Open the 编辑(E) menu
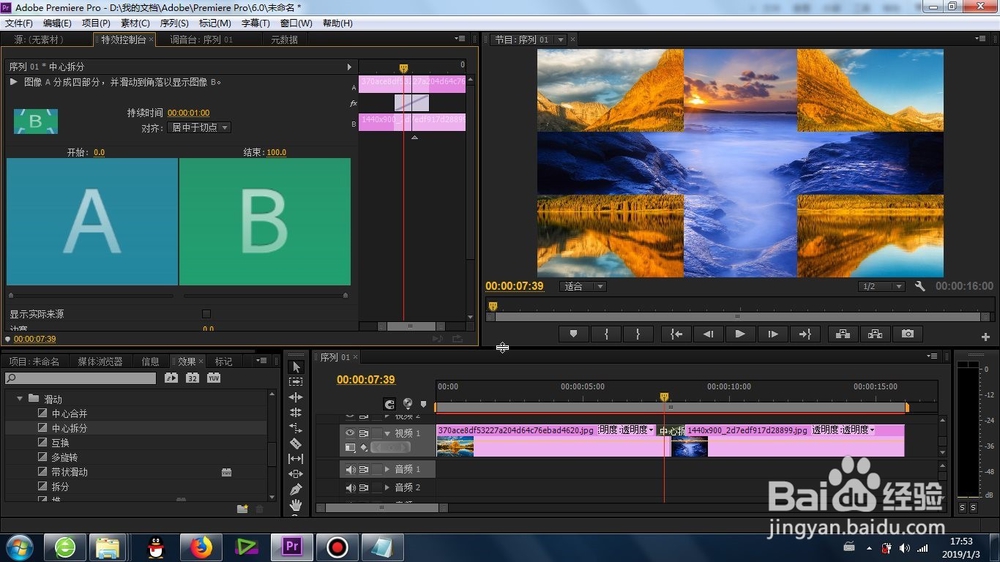This screenshot has width=1000, height=562. pyautogui.click(x=57, y=23)
